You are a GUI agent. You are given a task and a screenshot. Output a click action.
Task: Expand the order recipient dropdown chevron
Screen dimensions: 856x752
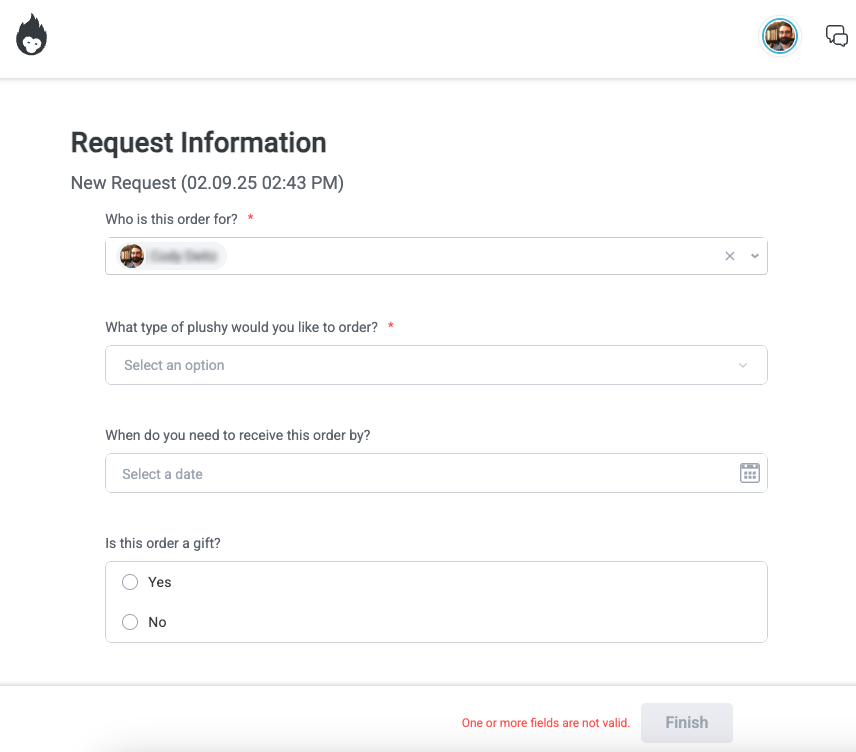pos(755,256)
